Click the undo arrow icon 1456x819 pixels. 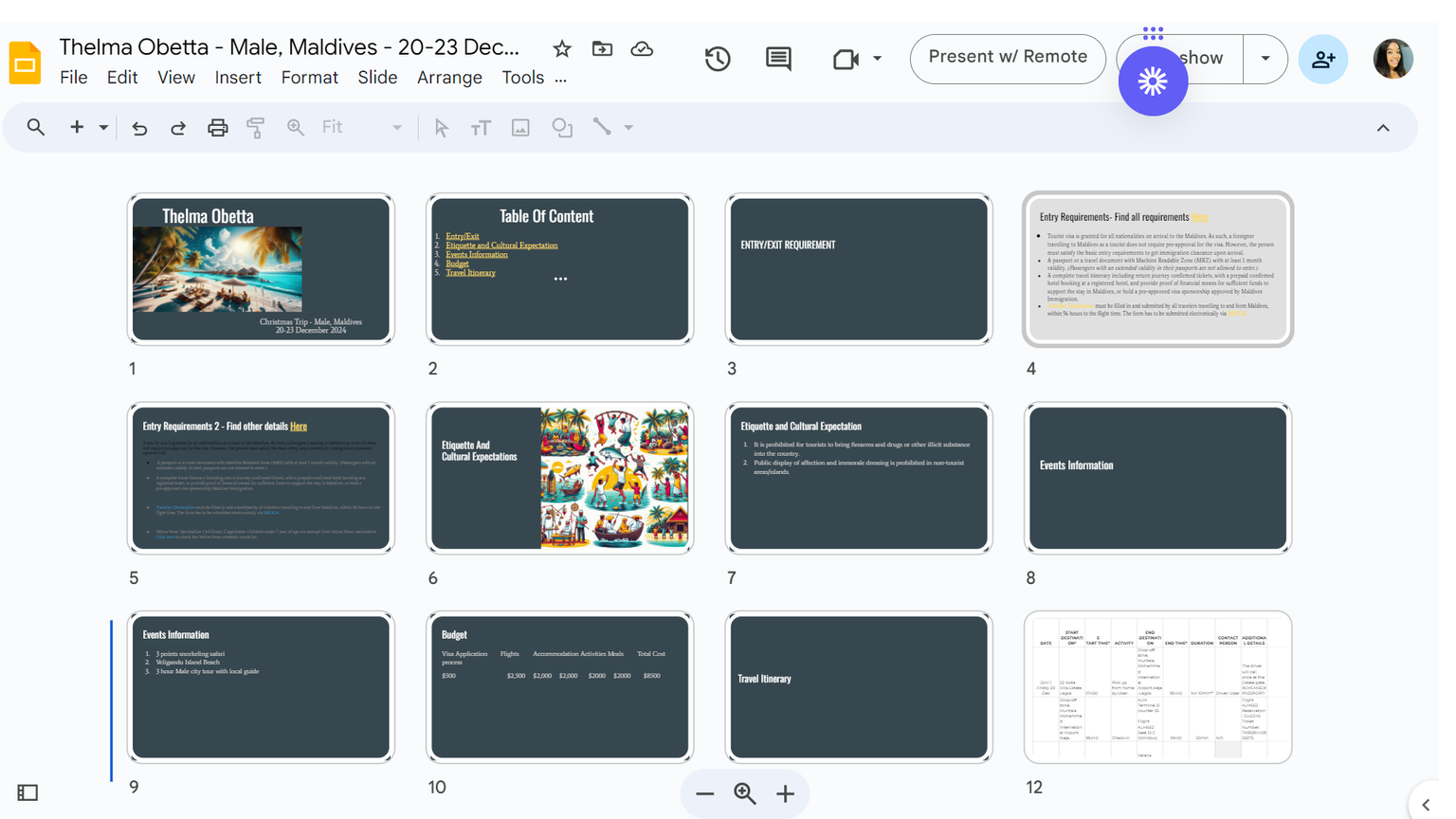139,128
